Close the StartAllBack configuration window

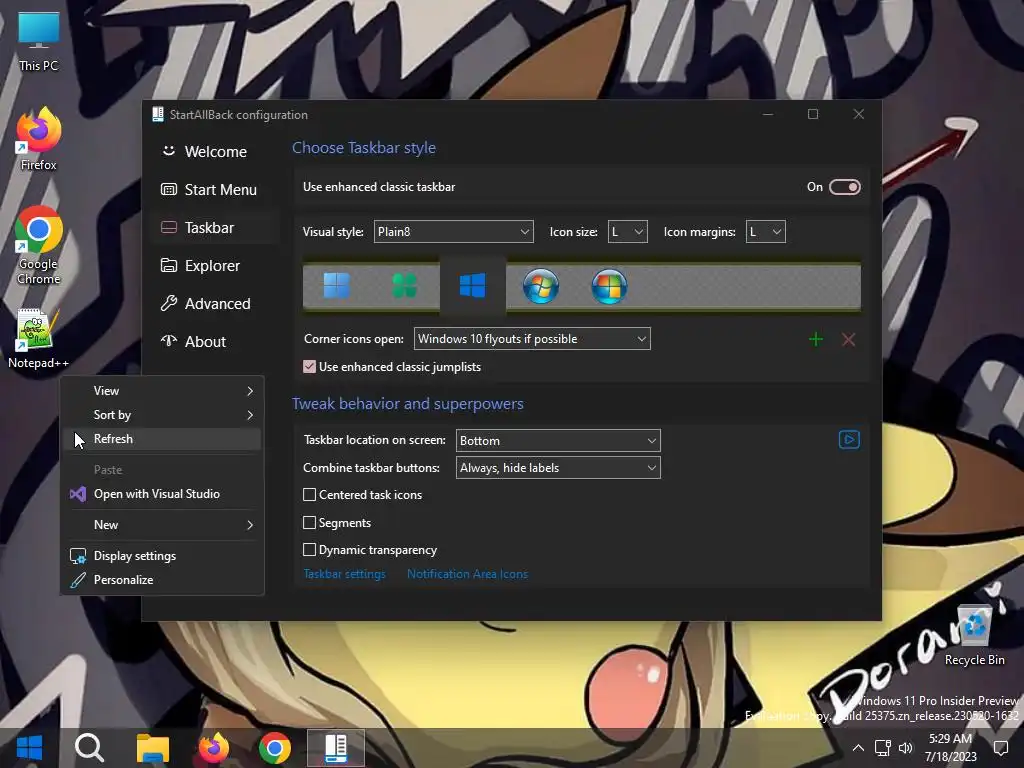[859, 114]
